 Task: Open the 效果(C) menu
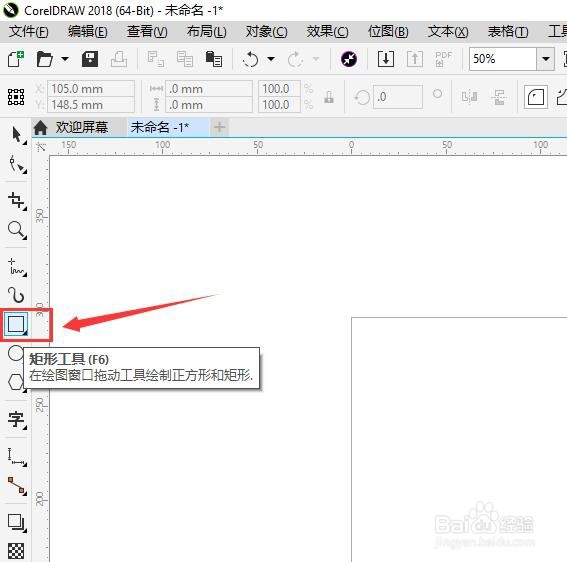pos(327,32)
